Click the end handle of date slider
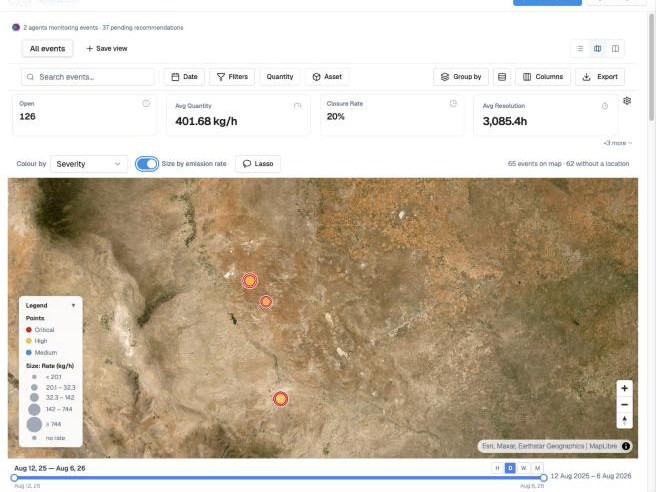The height and width of the screenshot is (492, 656). point(543,478)
